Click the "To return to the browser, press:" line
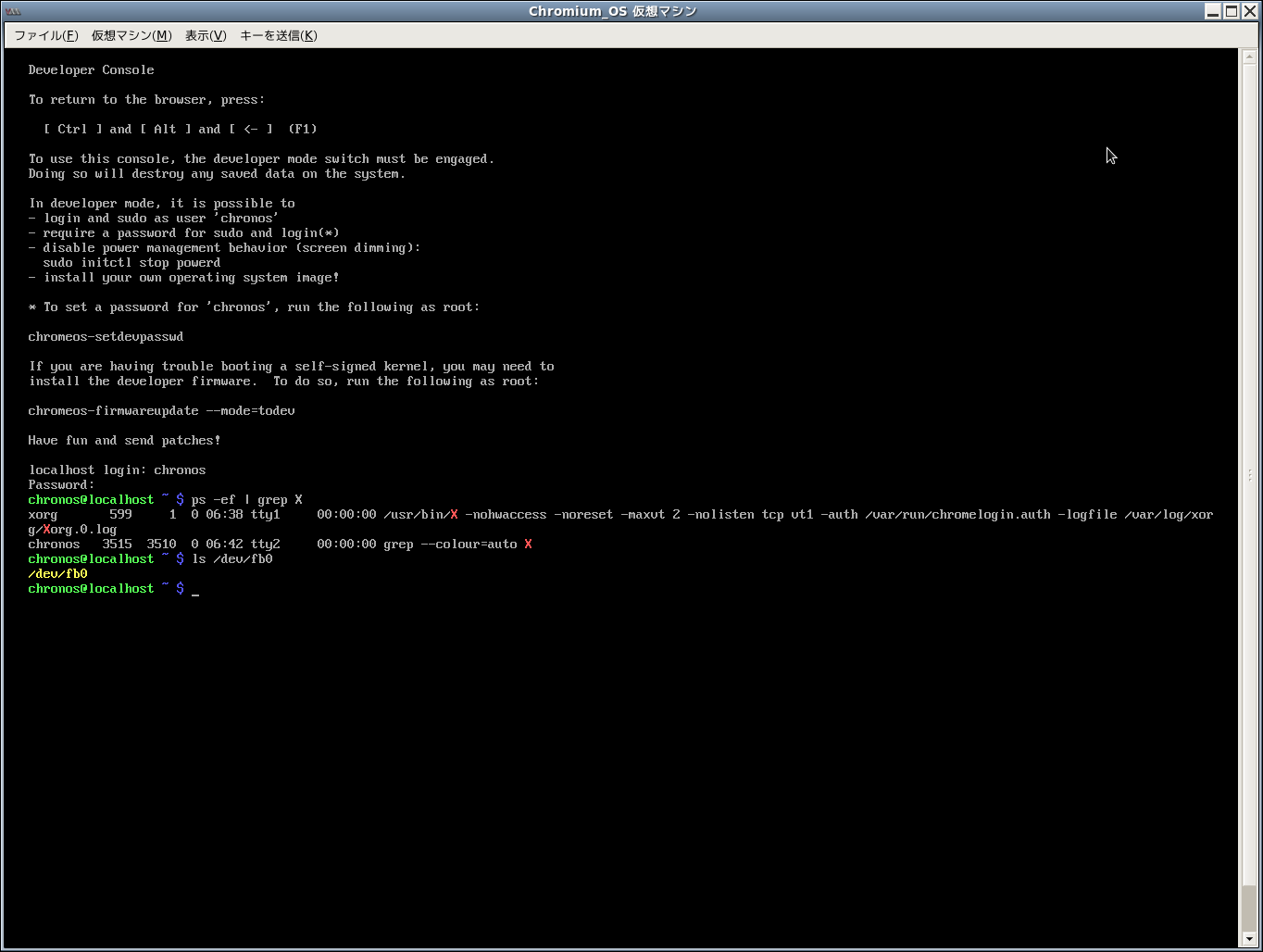The width and height of the screenshot is (1263, 952). coord(147,100)
